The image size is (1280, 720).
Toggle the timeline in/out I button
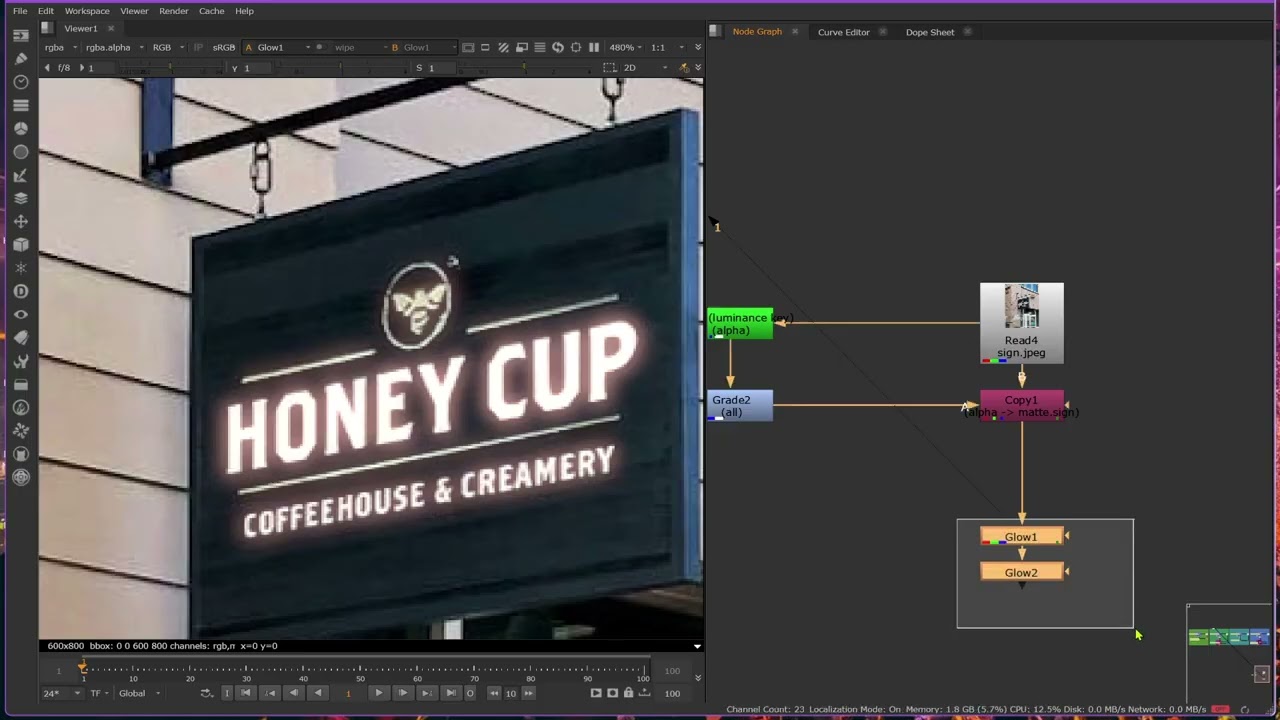pyautogui.click(x=227, y=693)
